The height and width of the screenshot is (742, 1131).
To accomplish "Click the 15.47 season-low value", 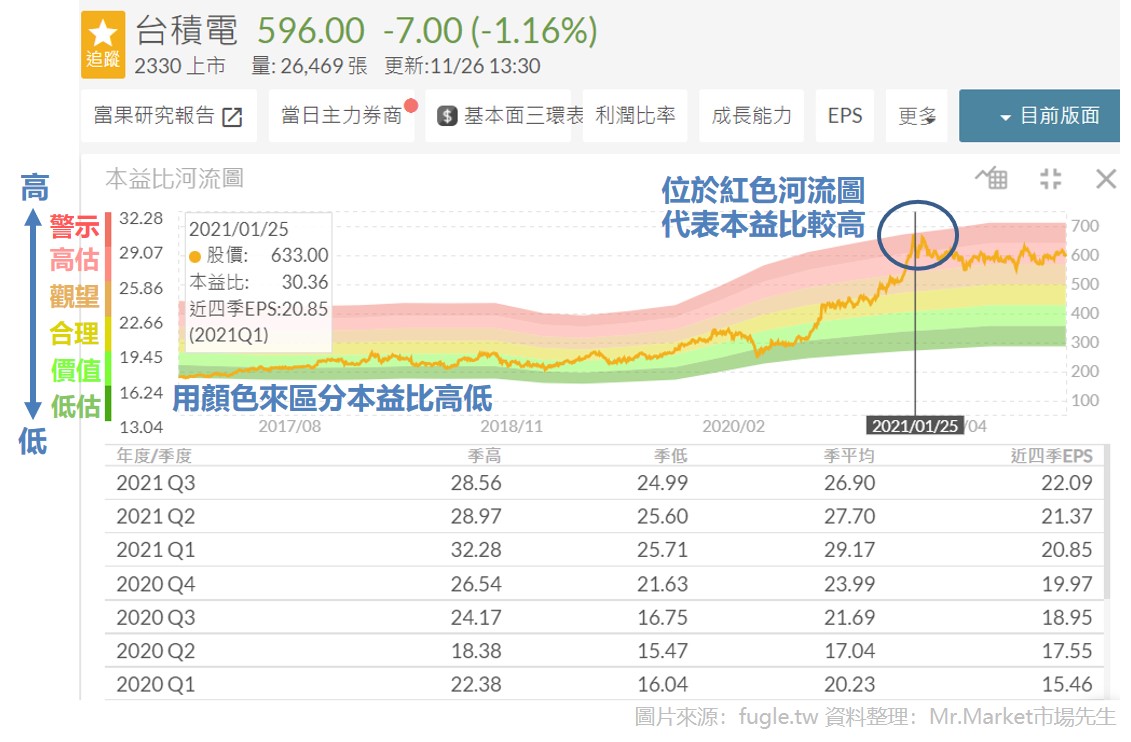I will [x=662, y=651].
